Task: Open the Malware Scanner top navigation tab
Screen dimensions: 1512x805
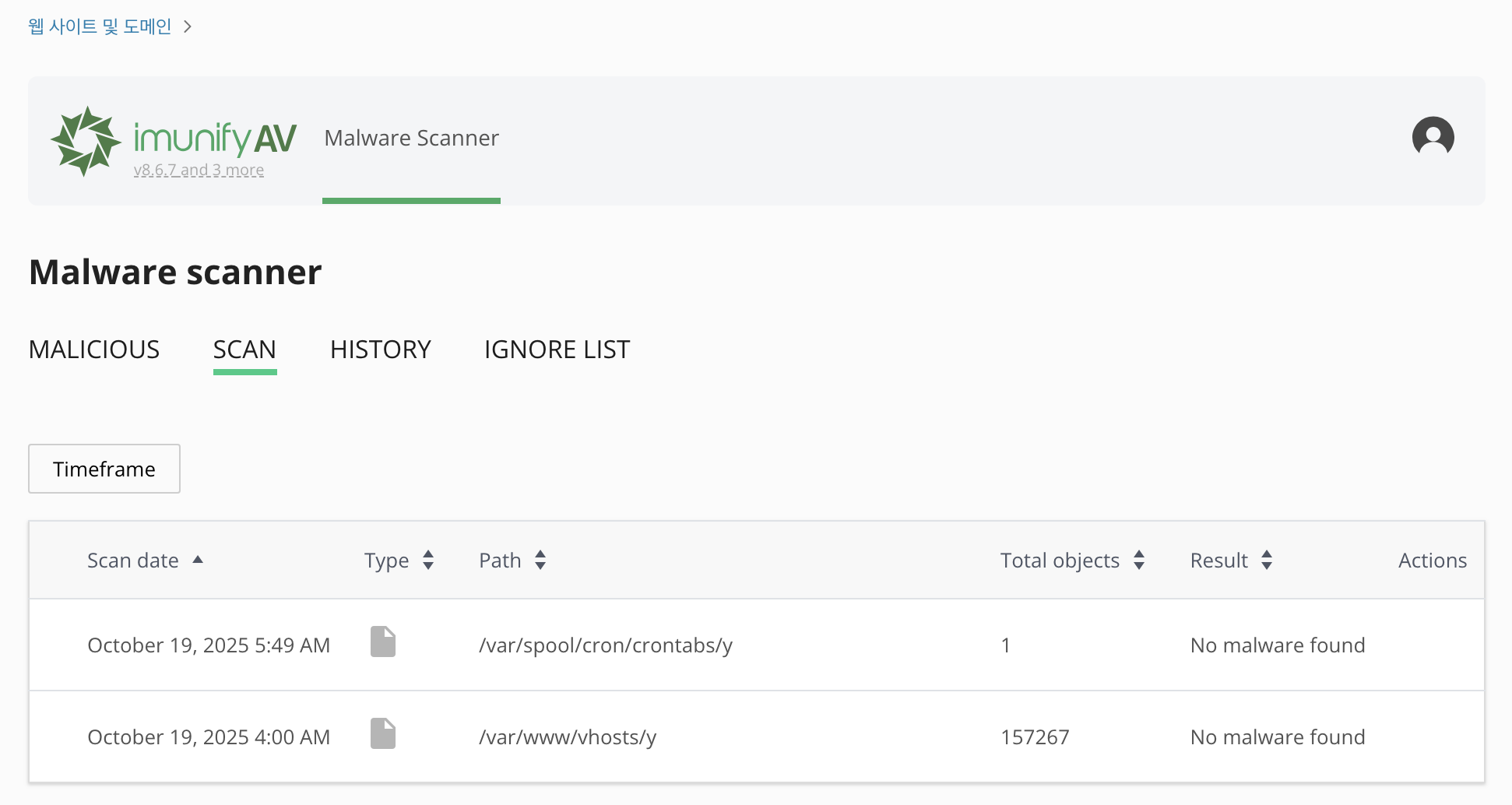Action: click(411, 139)
